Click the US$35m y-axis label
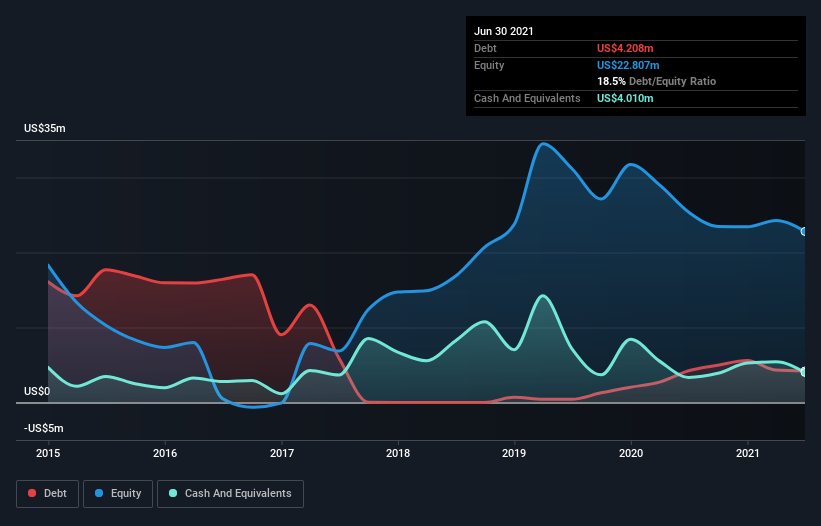Viewport: 821px width, 526px height. coord(45,128)
